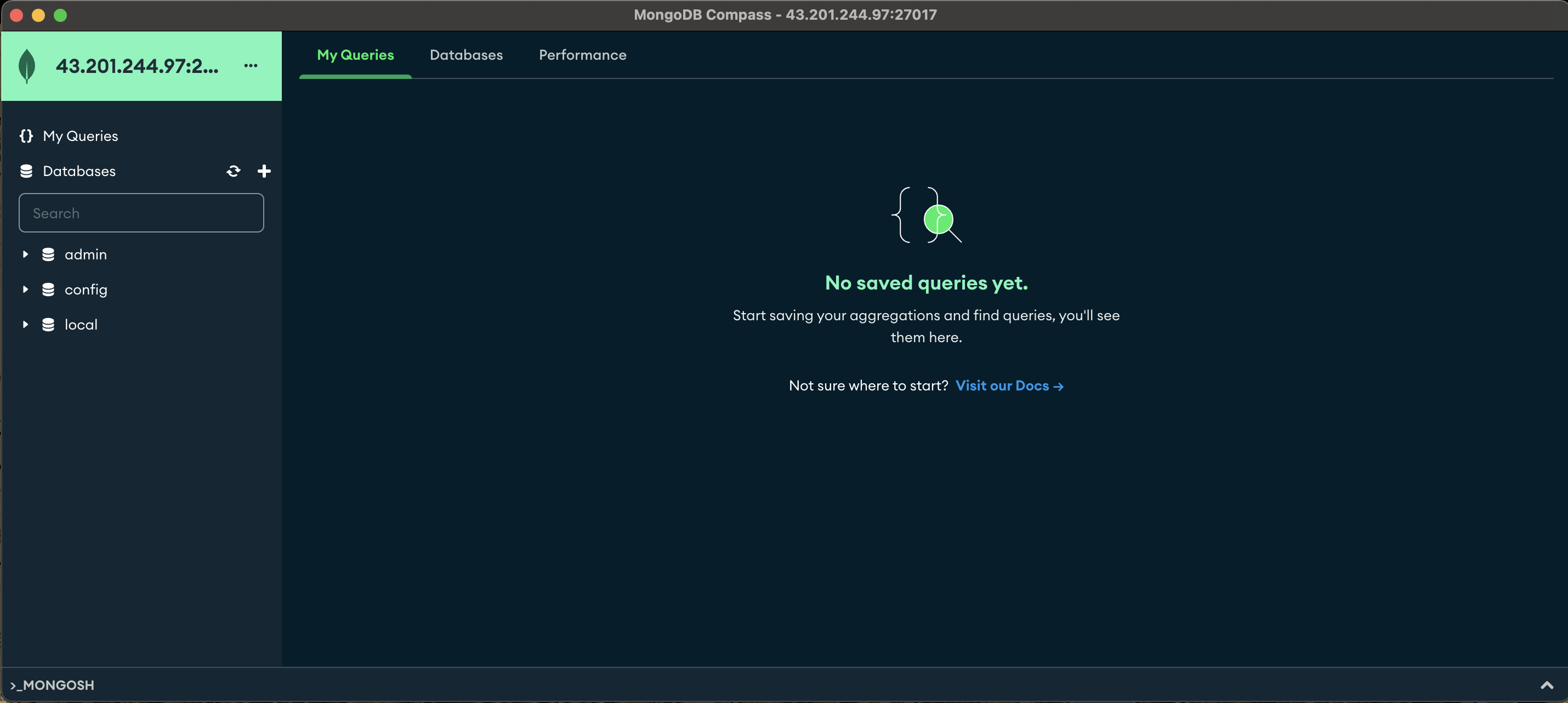The image size is (1568, 703).
Task: Click the config database icon
Action: [48, 290]
